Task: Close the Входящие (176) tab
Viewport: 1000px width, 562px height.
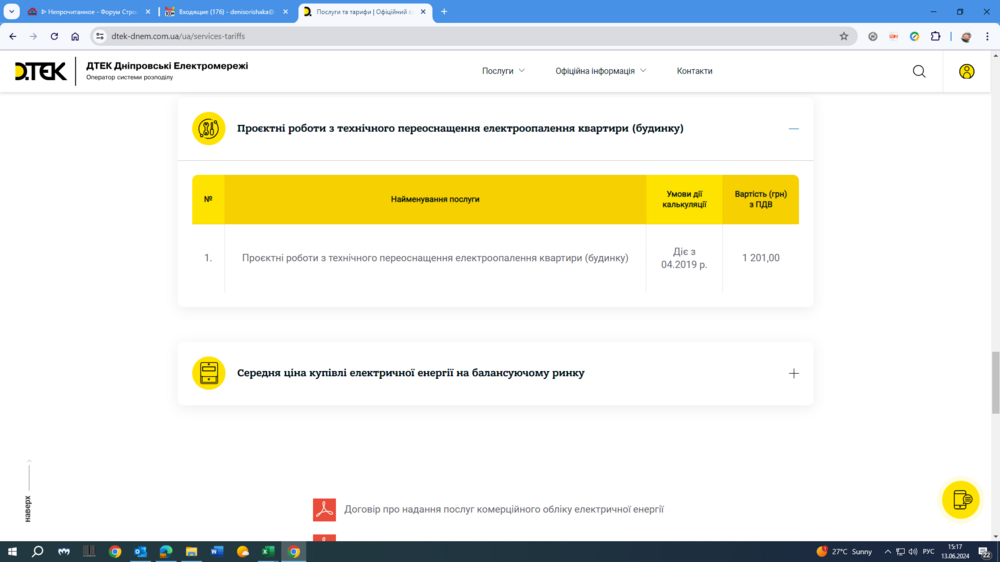Action: pos(285,11)
